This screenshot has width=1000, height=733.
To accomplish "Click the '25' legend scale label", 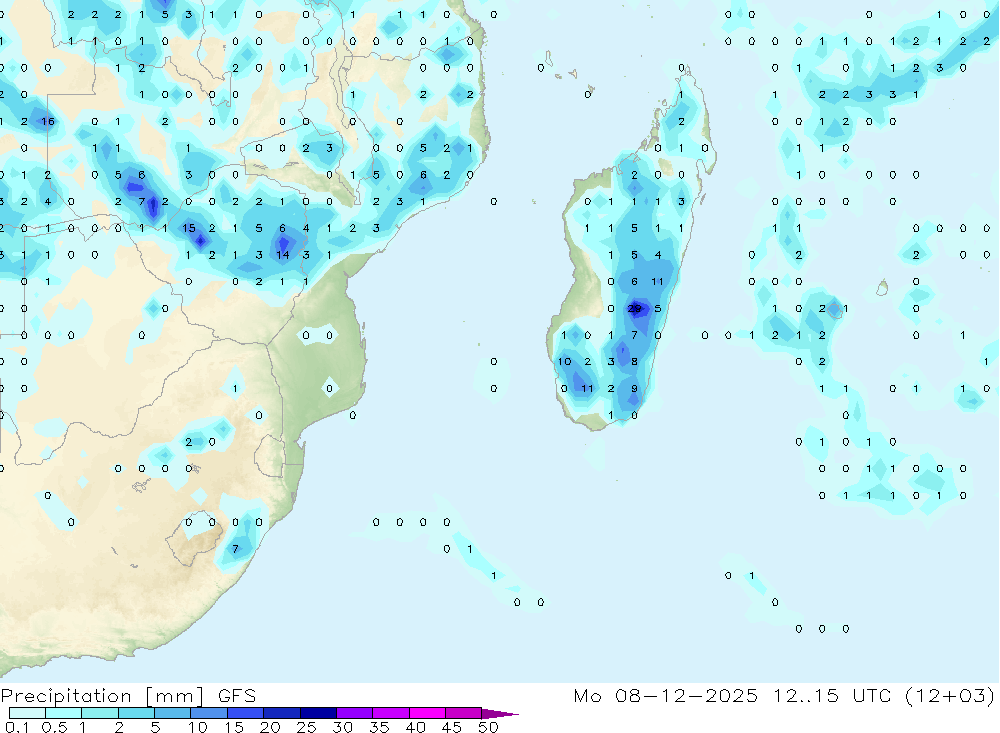I will 306,727.
